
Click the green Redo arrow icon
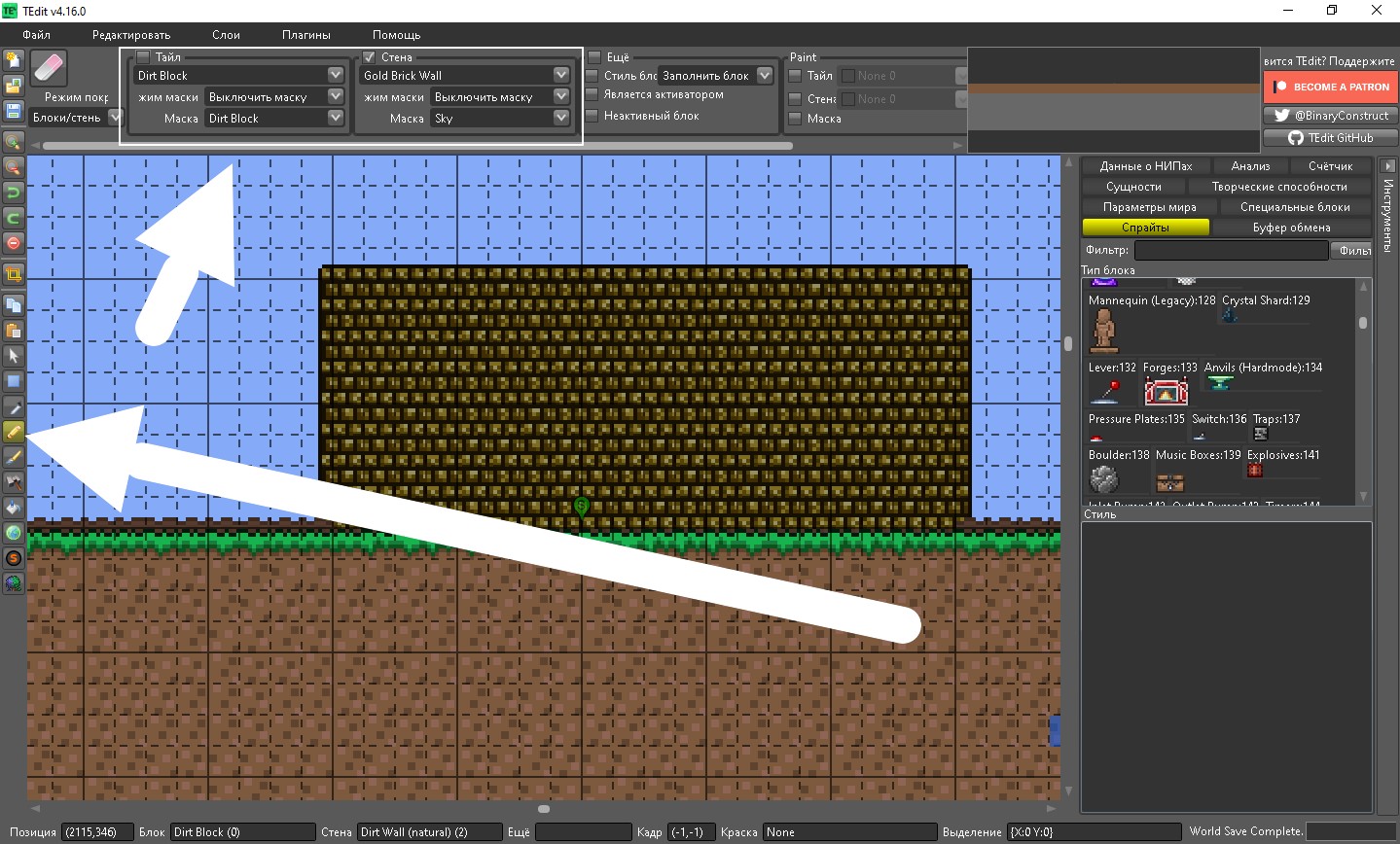coord(14,218)
